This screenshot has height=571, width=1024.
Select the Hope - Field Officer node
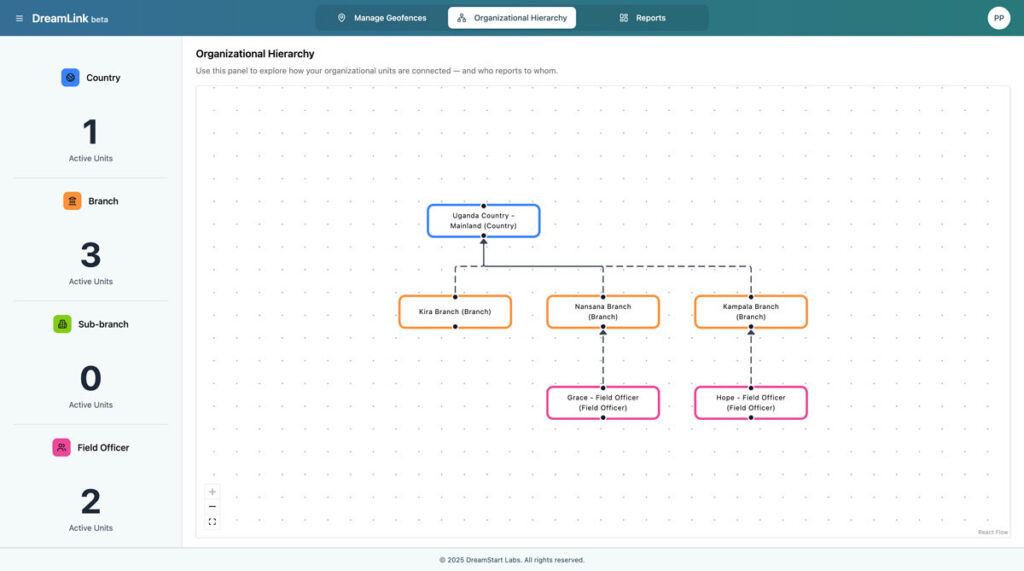(x=751, y=402)
